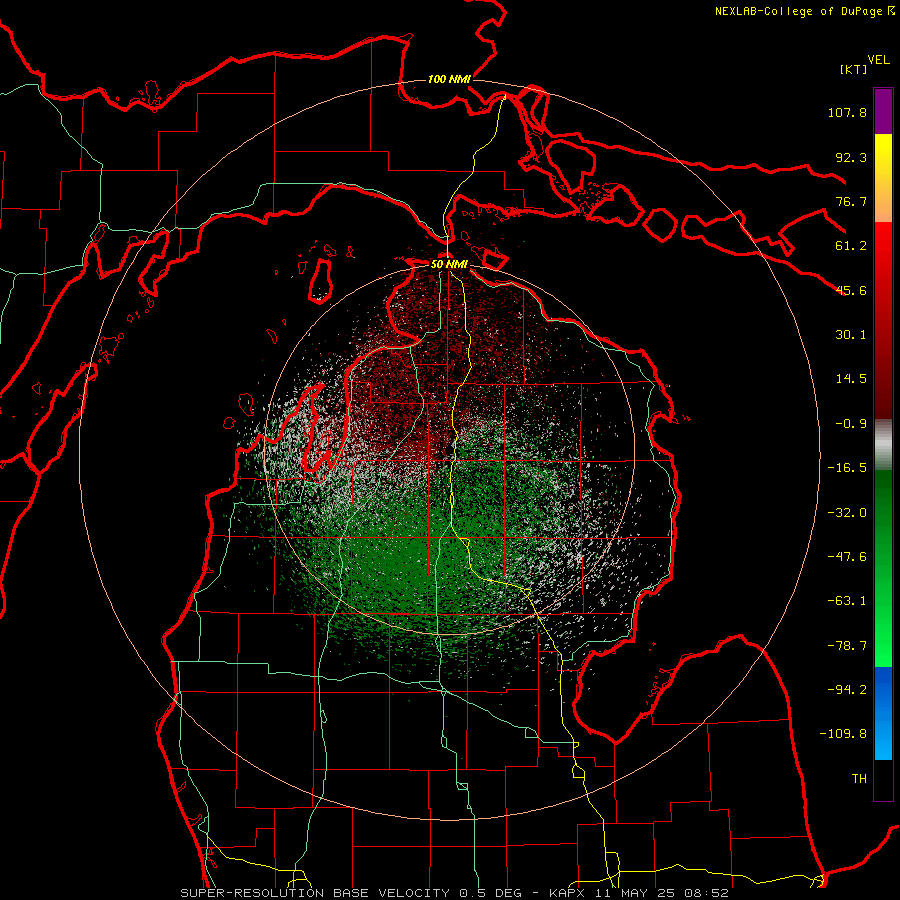Click the 92.3 velocity scale value

(x=851, y=157)
